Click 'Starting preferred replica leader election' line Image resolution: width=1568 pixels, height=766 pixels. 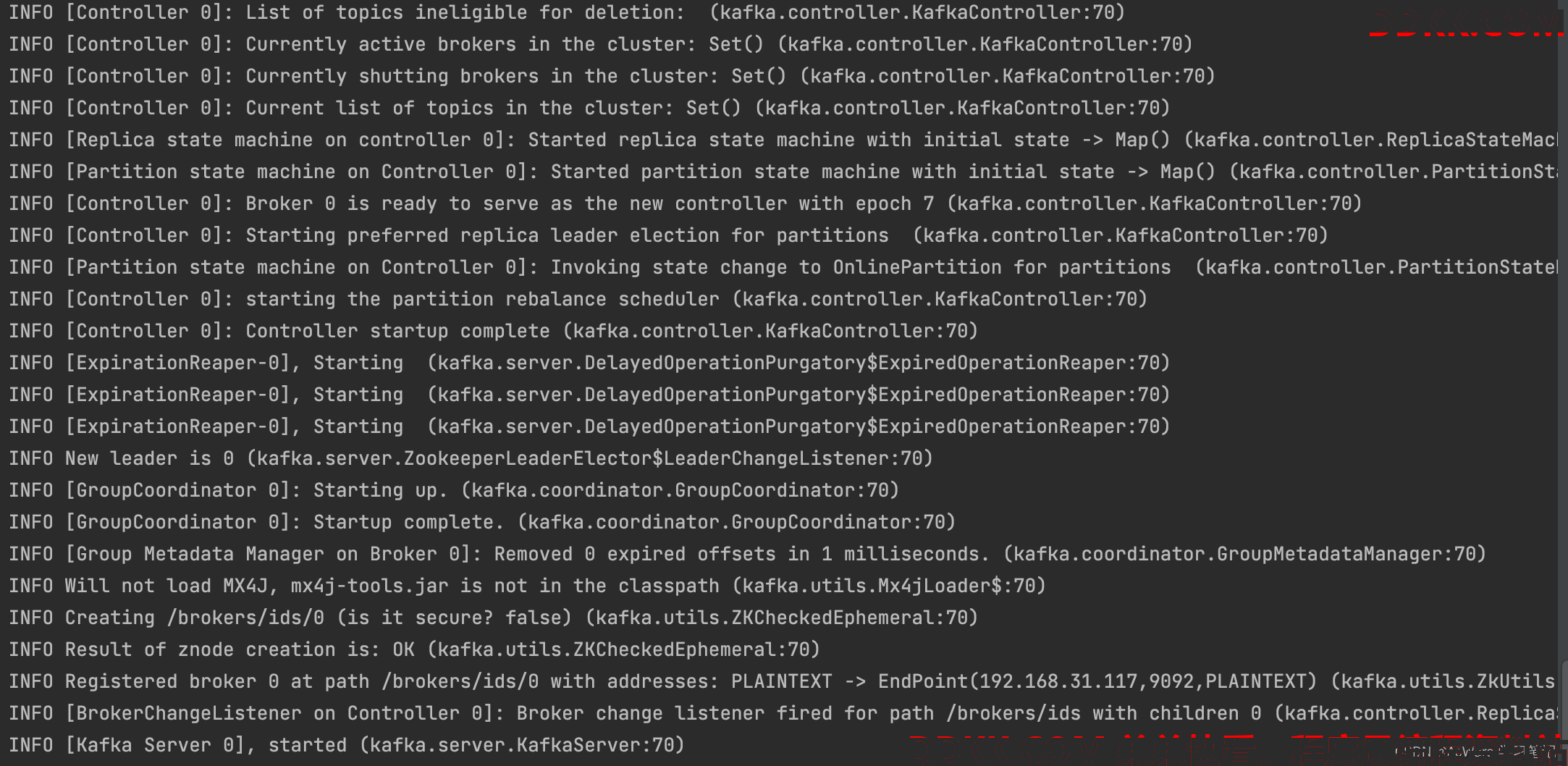(669, 235)
